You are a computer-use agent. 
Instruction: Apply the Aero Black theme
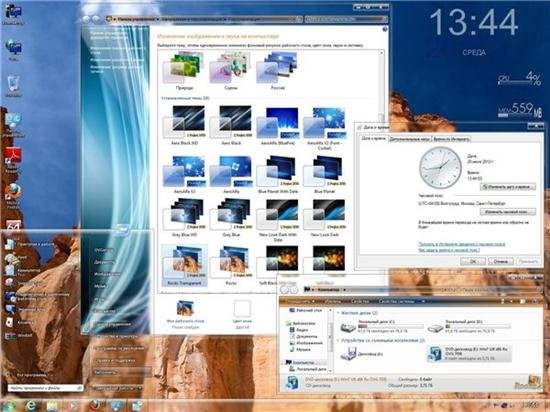(x=231, y=126)
